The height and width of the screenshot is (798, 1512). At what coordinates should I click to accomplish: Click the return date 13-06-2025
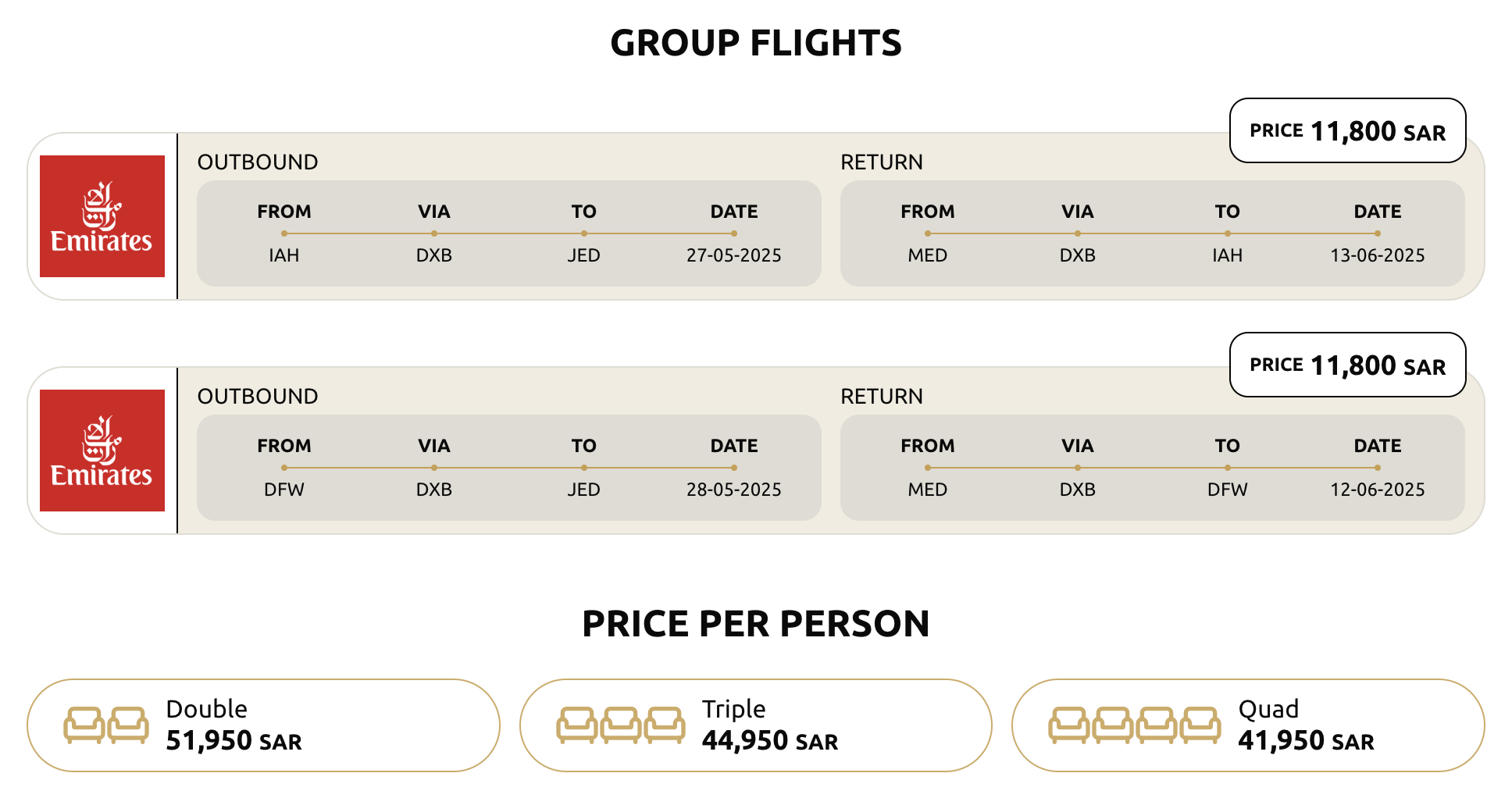click(x=1377, y=255)
